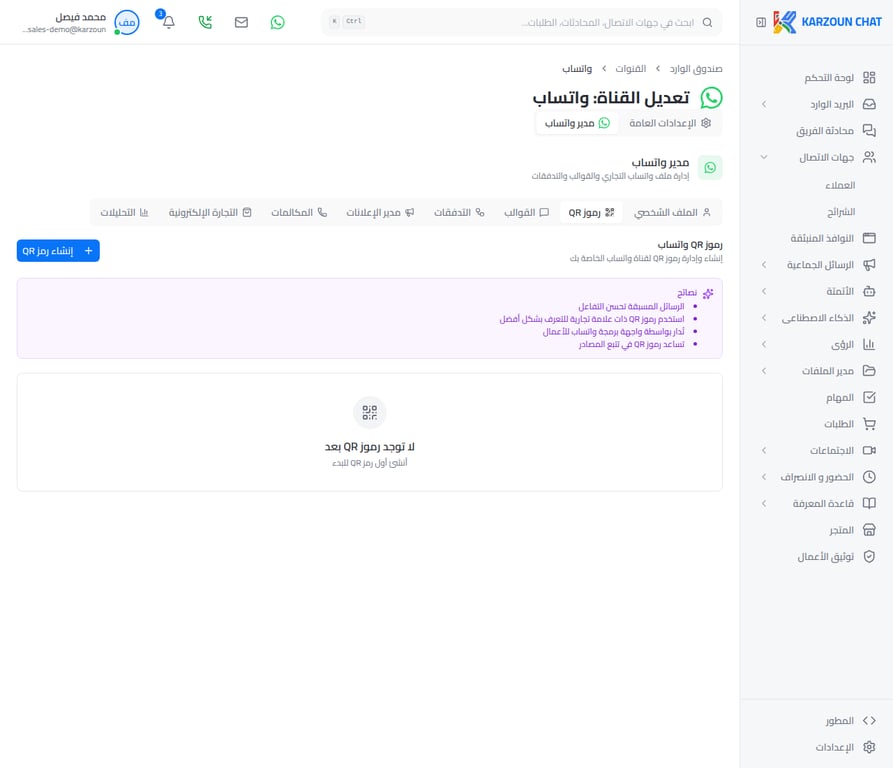Screen dimensions: 893x768
Task: Open التجارة الإلكترونية tab
Action: pyautogui.click(x=210, y=212)
